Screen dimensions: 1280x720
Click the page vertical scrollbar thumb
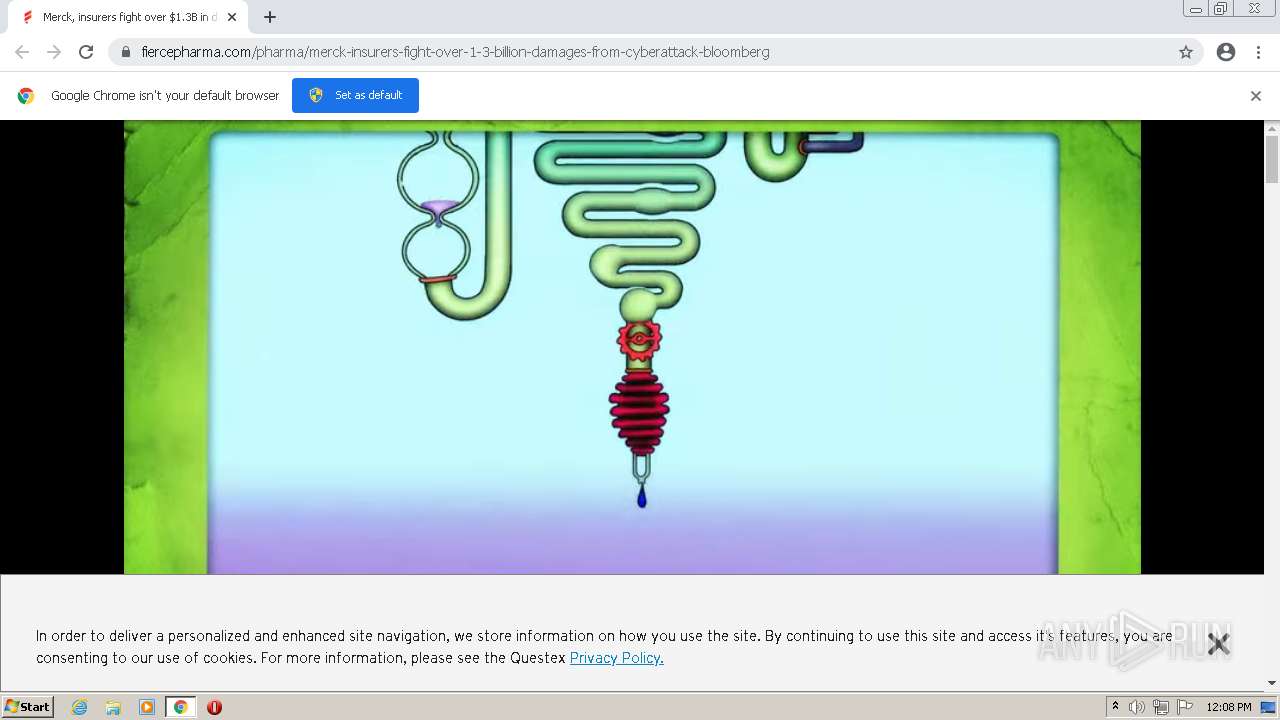click(1272, 159)
